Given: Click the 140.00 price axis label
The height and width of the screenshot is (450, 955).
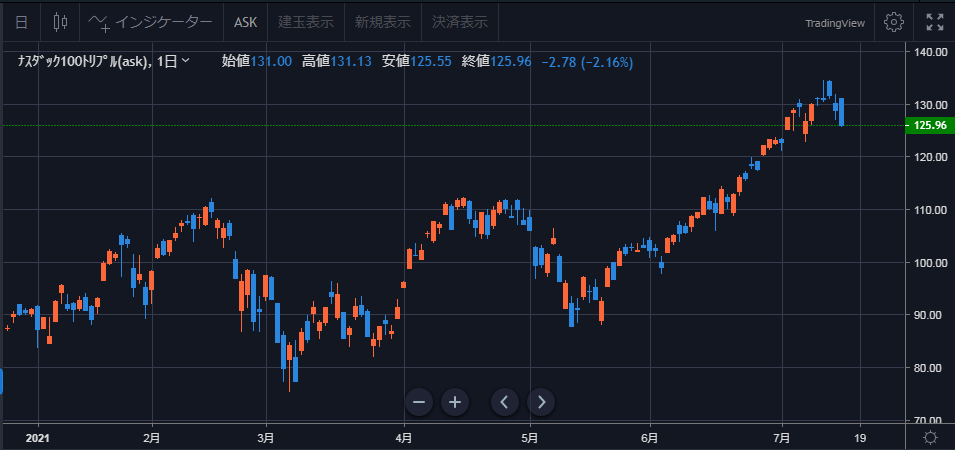Looking at the screenshot, I should [x=930, y=52].
